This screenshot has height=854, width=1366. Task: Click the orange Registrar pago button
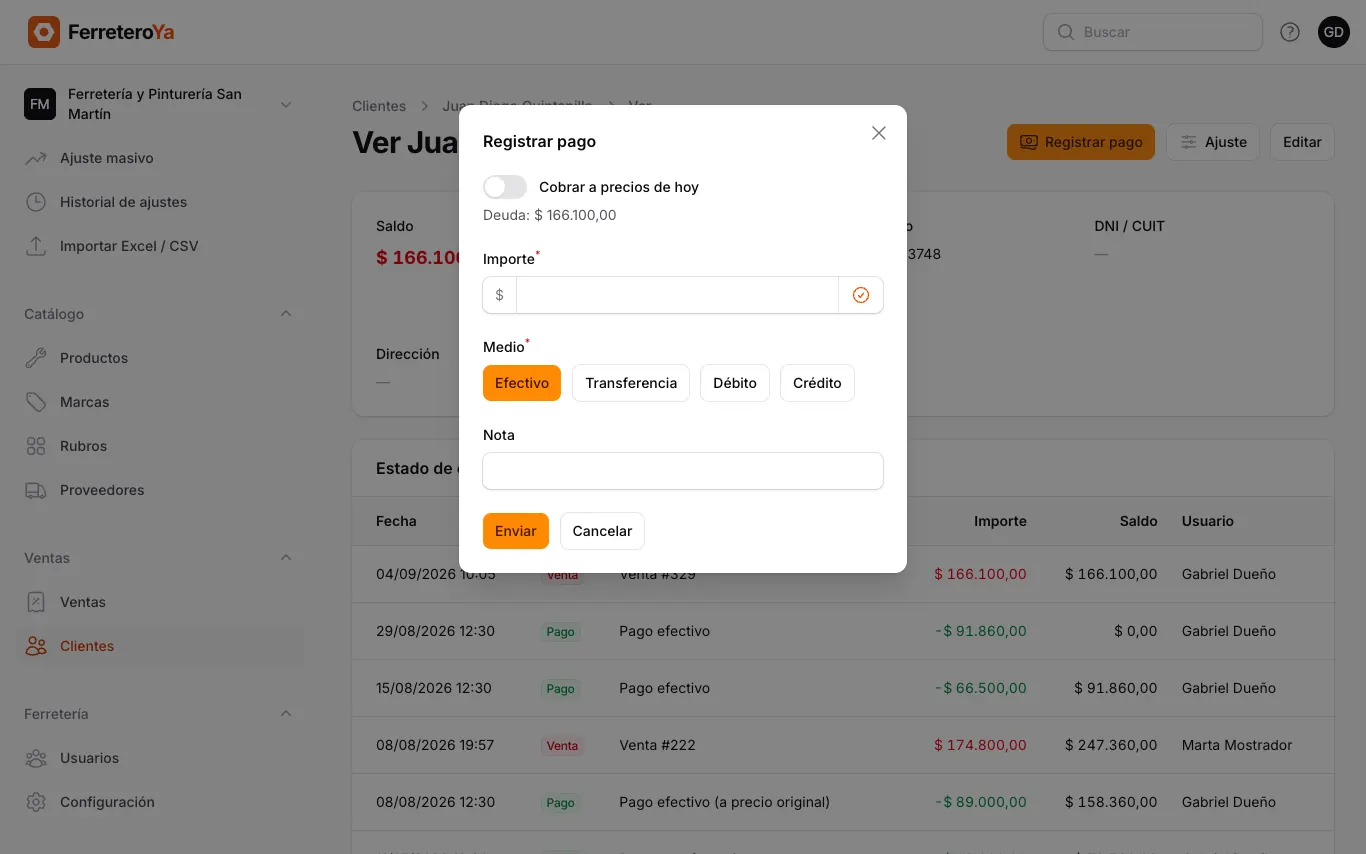click(1081, 142)
